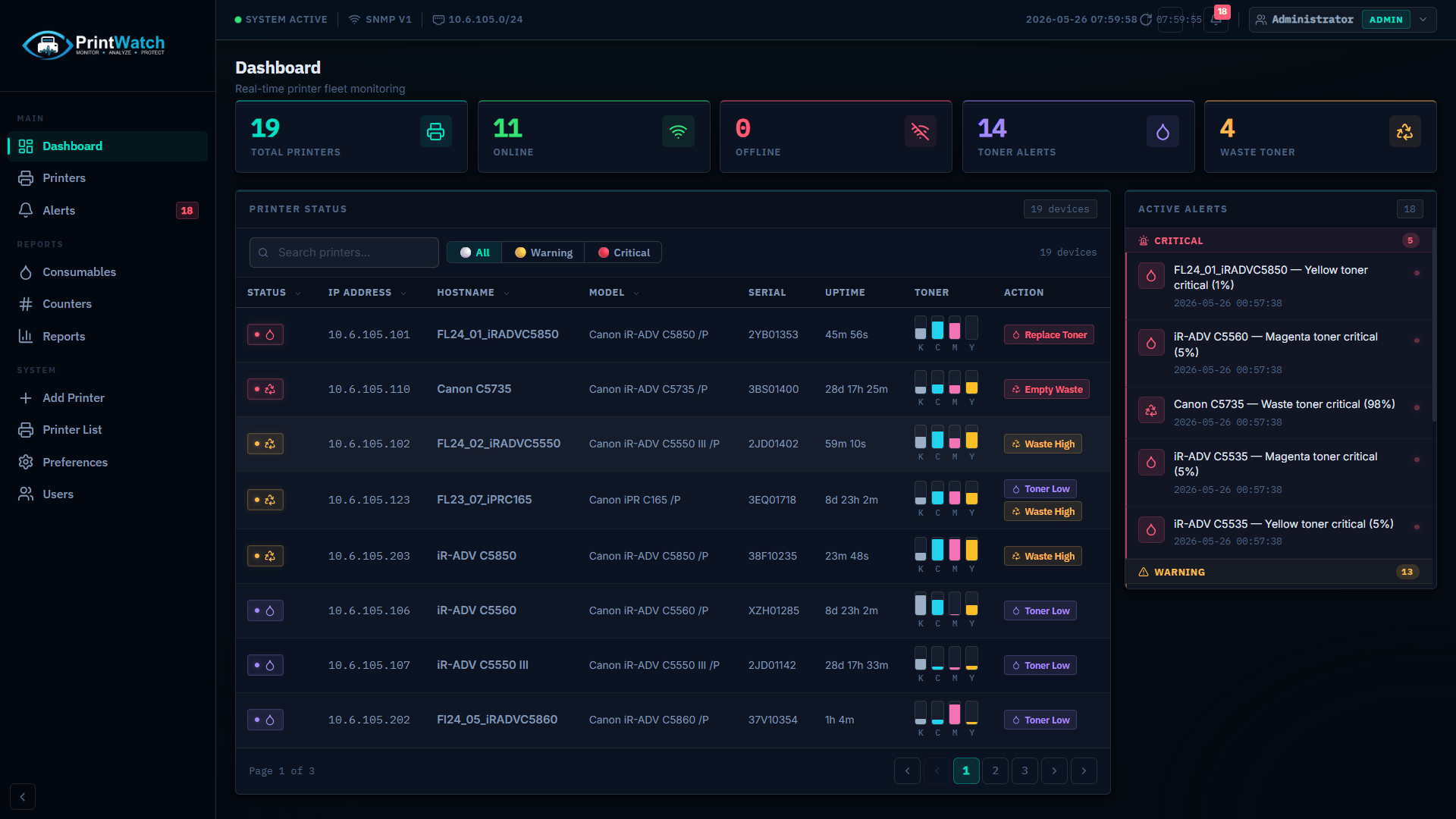Click Waste High for iR-ADV C5850
The width and height of the screenshot is (1456, 819).
click(1043, 557)
